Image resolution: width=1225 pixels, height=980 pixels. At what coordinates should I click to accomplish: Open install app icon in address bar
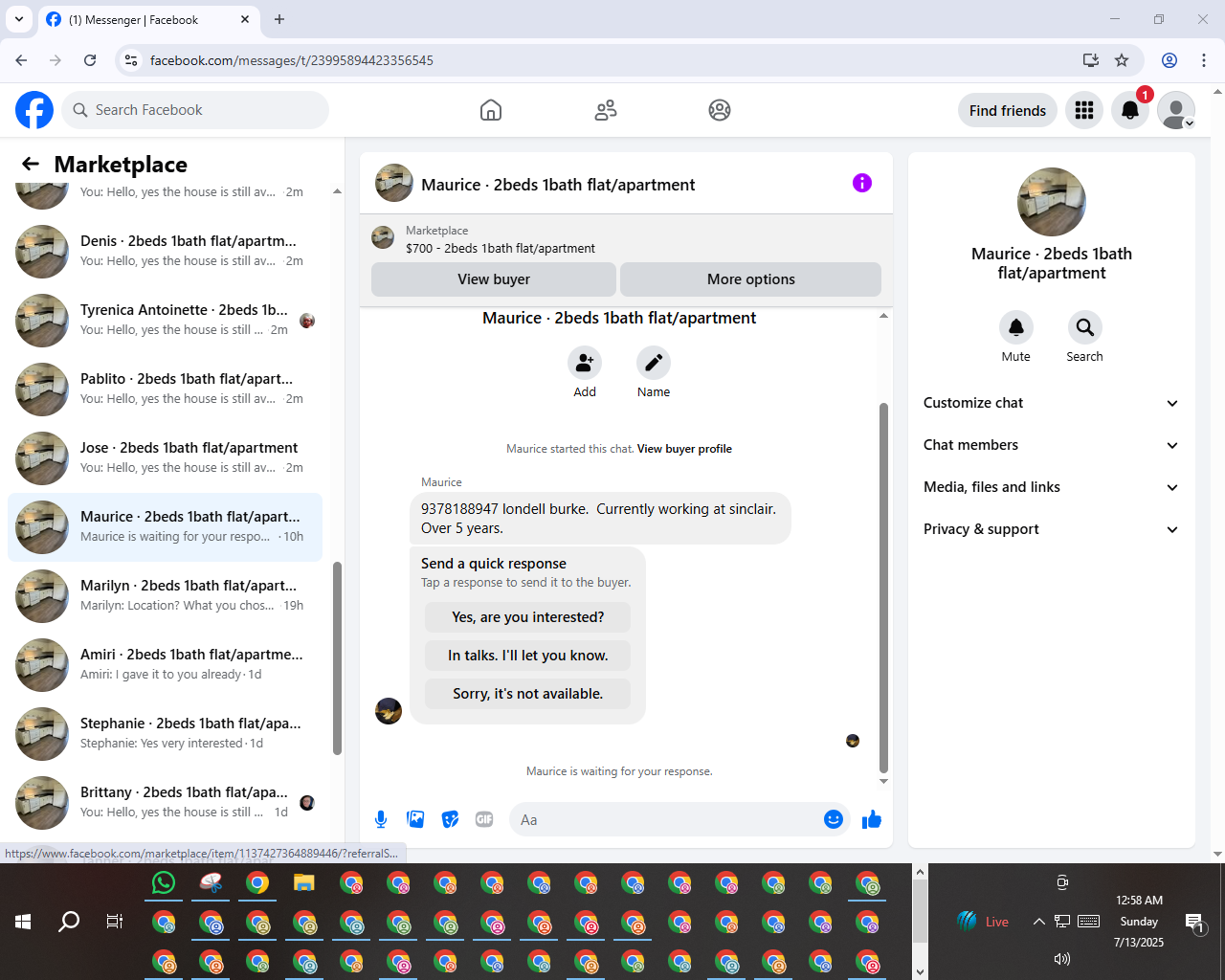1091,60
